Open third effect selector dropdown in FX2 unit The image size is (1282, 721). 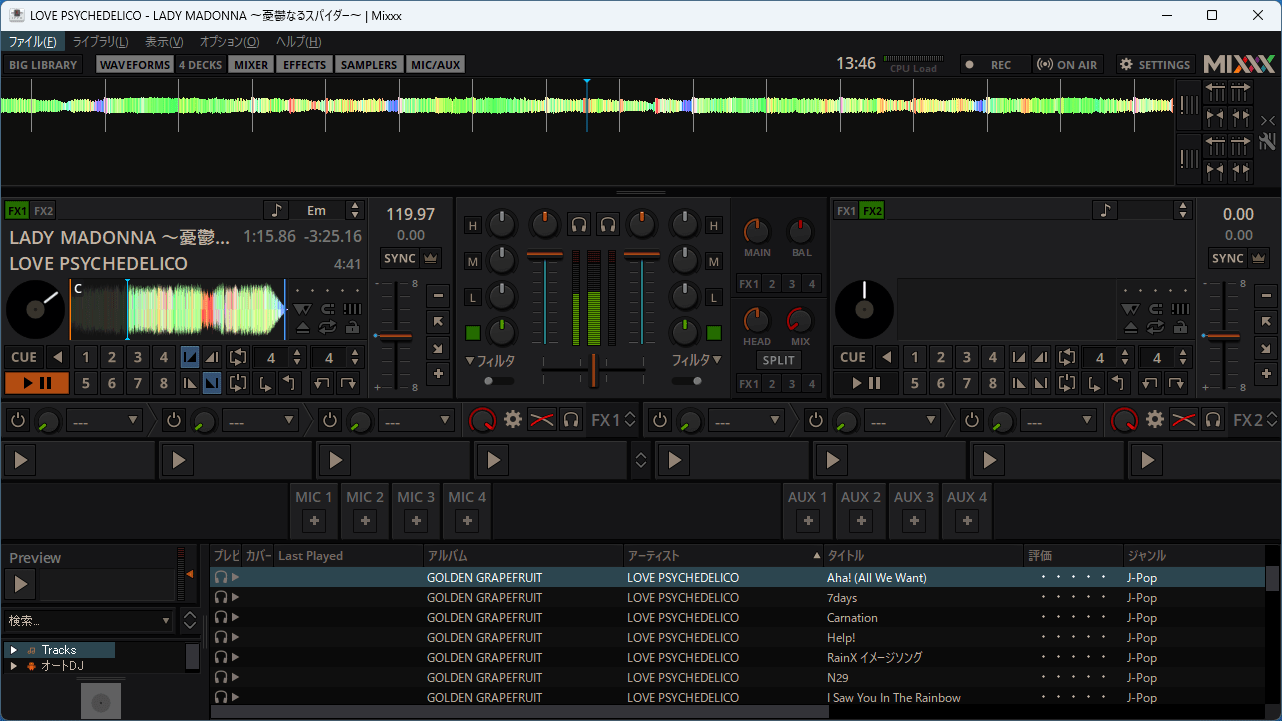point(1059,420)
